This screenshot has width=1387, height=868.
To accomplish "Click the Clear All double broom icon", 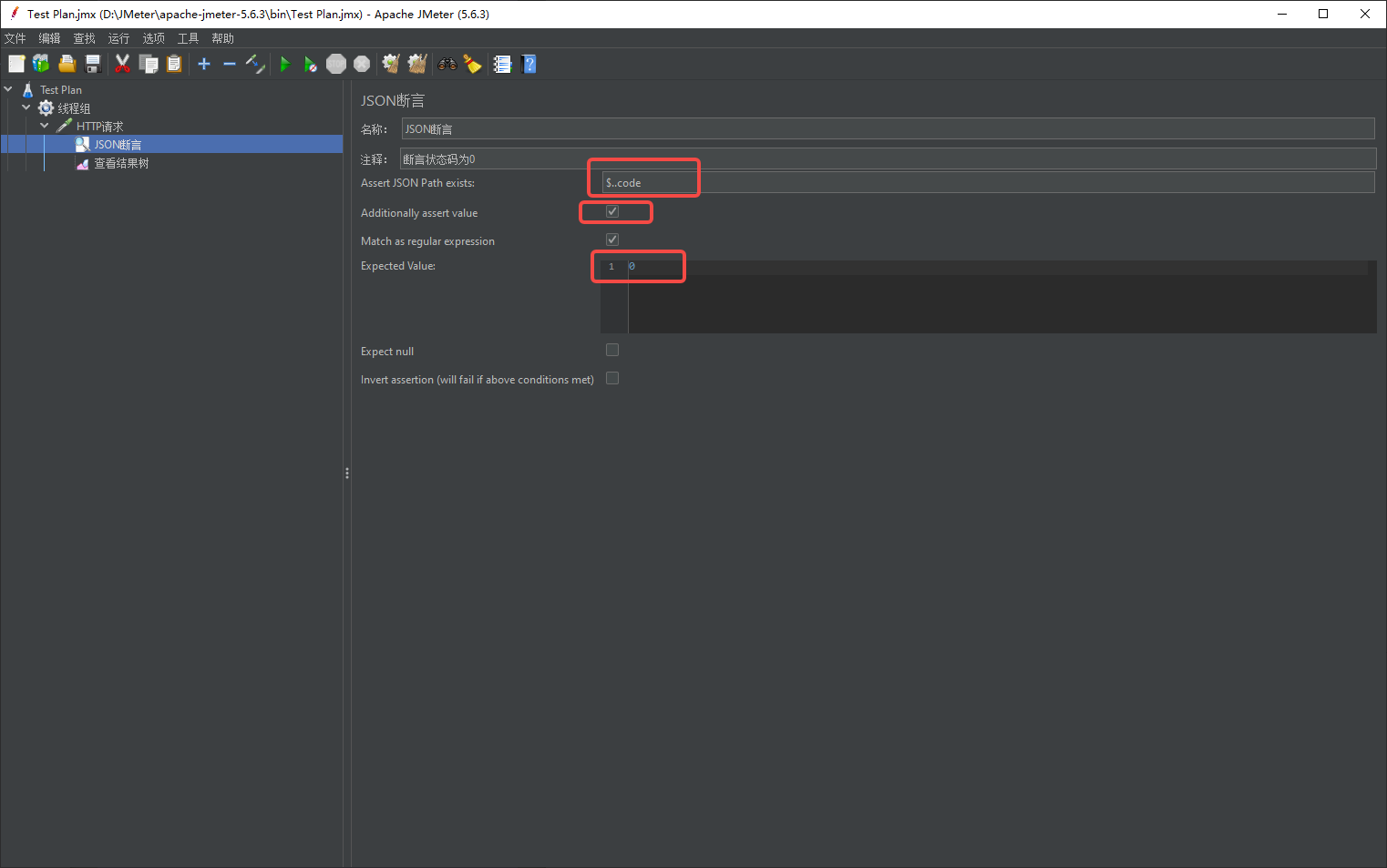I will click(x=417, y=64).
